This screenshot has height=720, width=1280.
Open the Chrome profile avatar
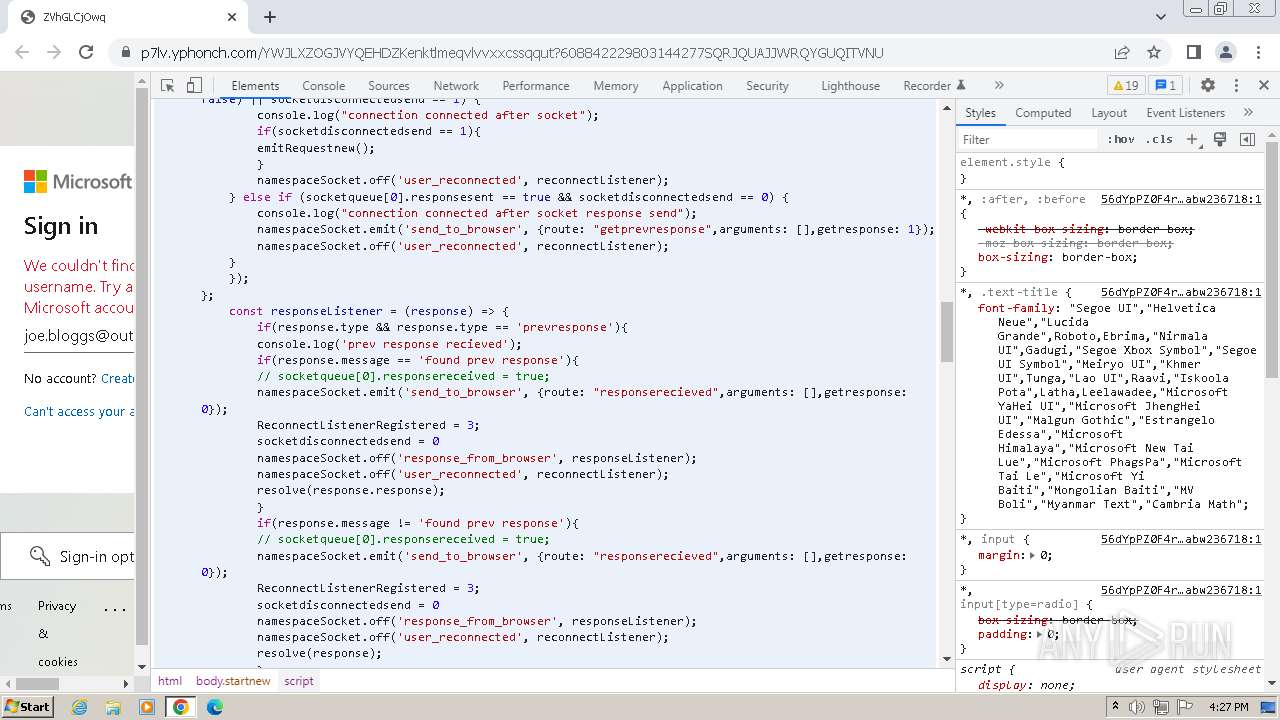[x=1225, y=53]
